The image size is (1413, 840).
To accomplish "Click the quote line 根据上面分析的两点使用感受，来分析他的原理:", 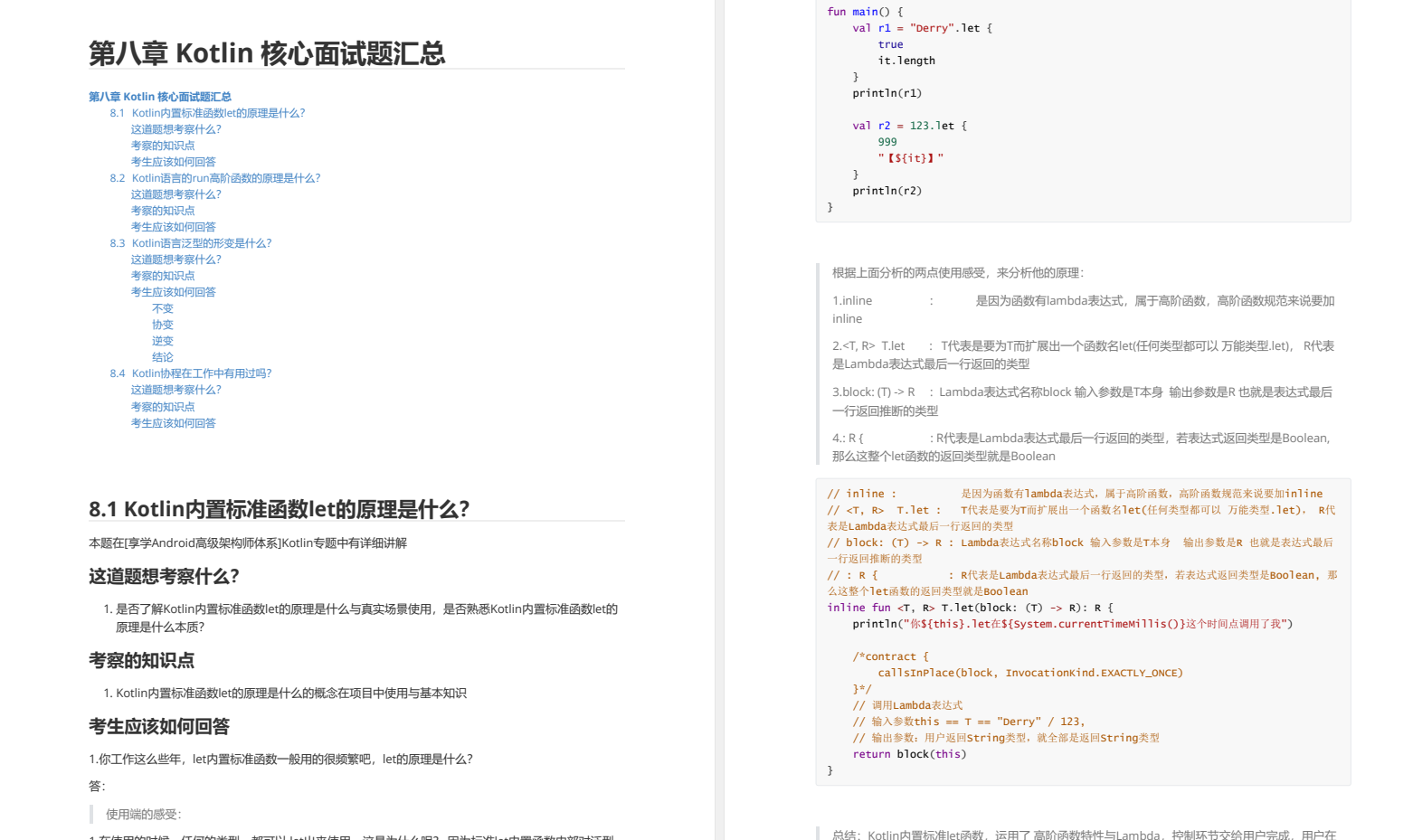I will [x=958, y=273].
